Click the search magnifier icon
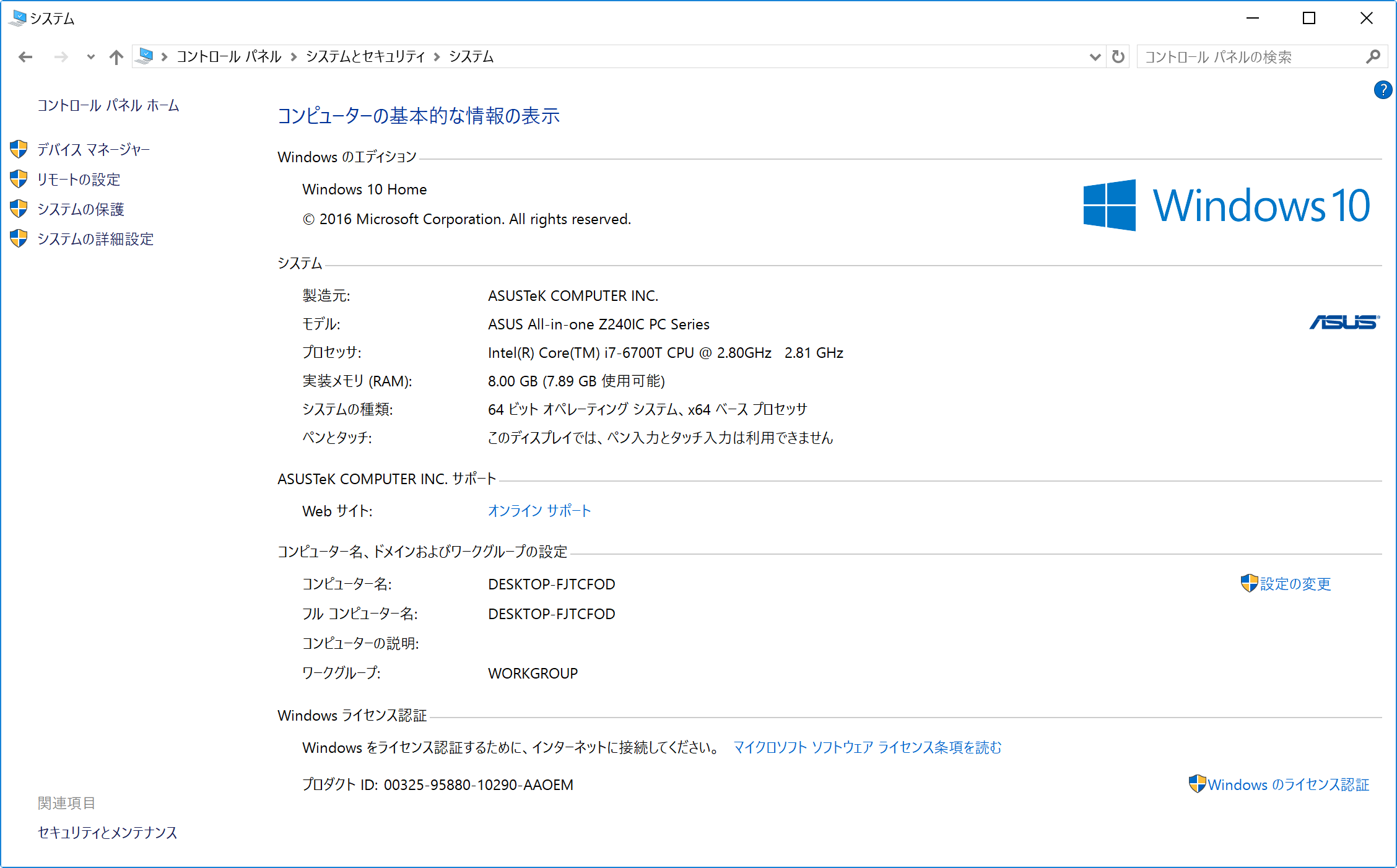Viewport: 1397px width, 868px height. 1373,57
